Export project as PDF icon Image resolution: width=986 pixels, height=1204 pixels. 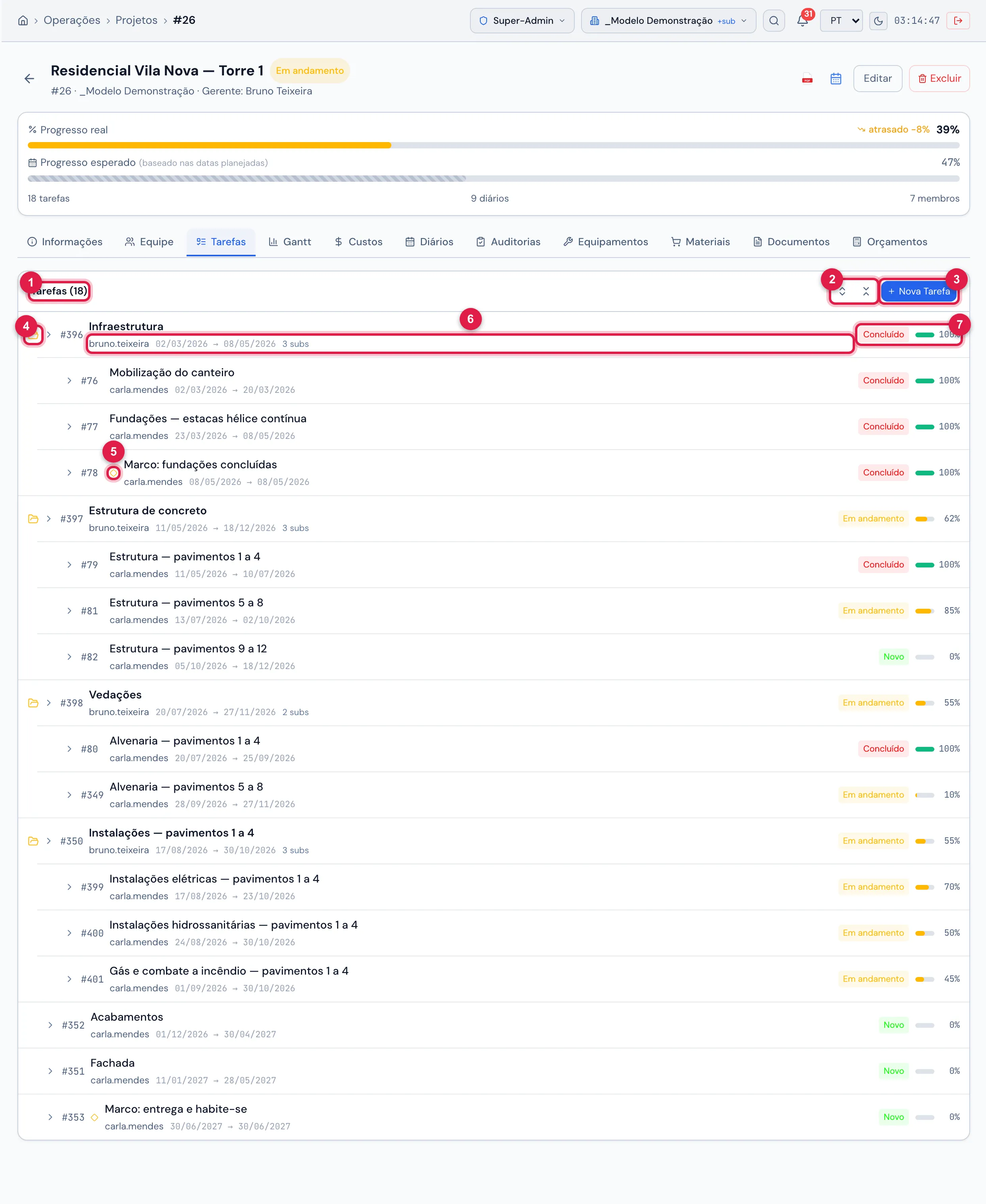807,78
